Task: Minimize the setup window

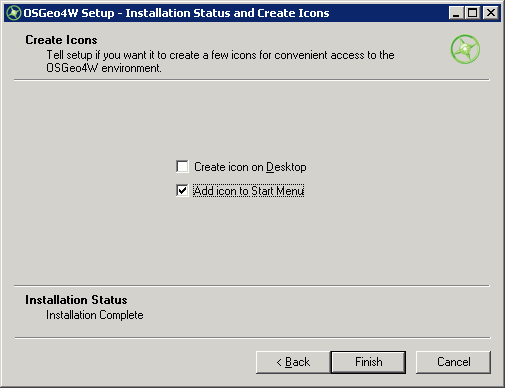Action: pyautogui.click(x=456, y=13)
